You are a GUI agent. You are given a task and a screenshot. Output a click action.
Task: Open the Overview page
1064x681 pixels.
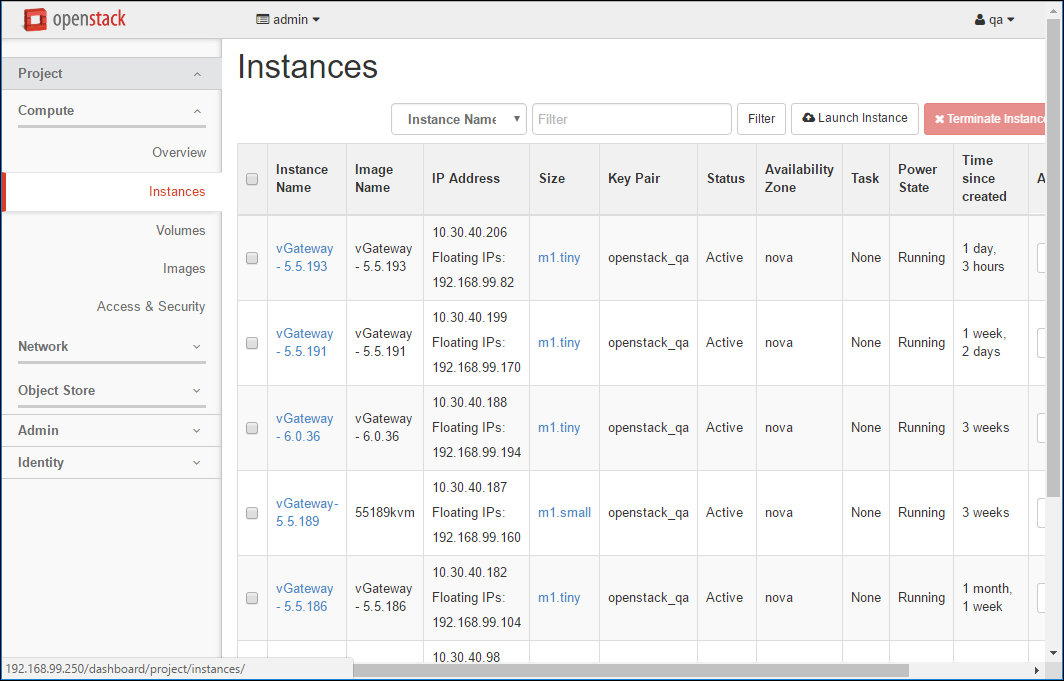[x=178, y=153]
